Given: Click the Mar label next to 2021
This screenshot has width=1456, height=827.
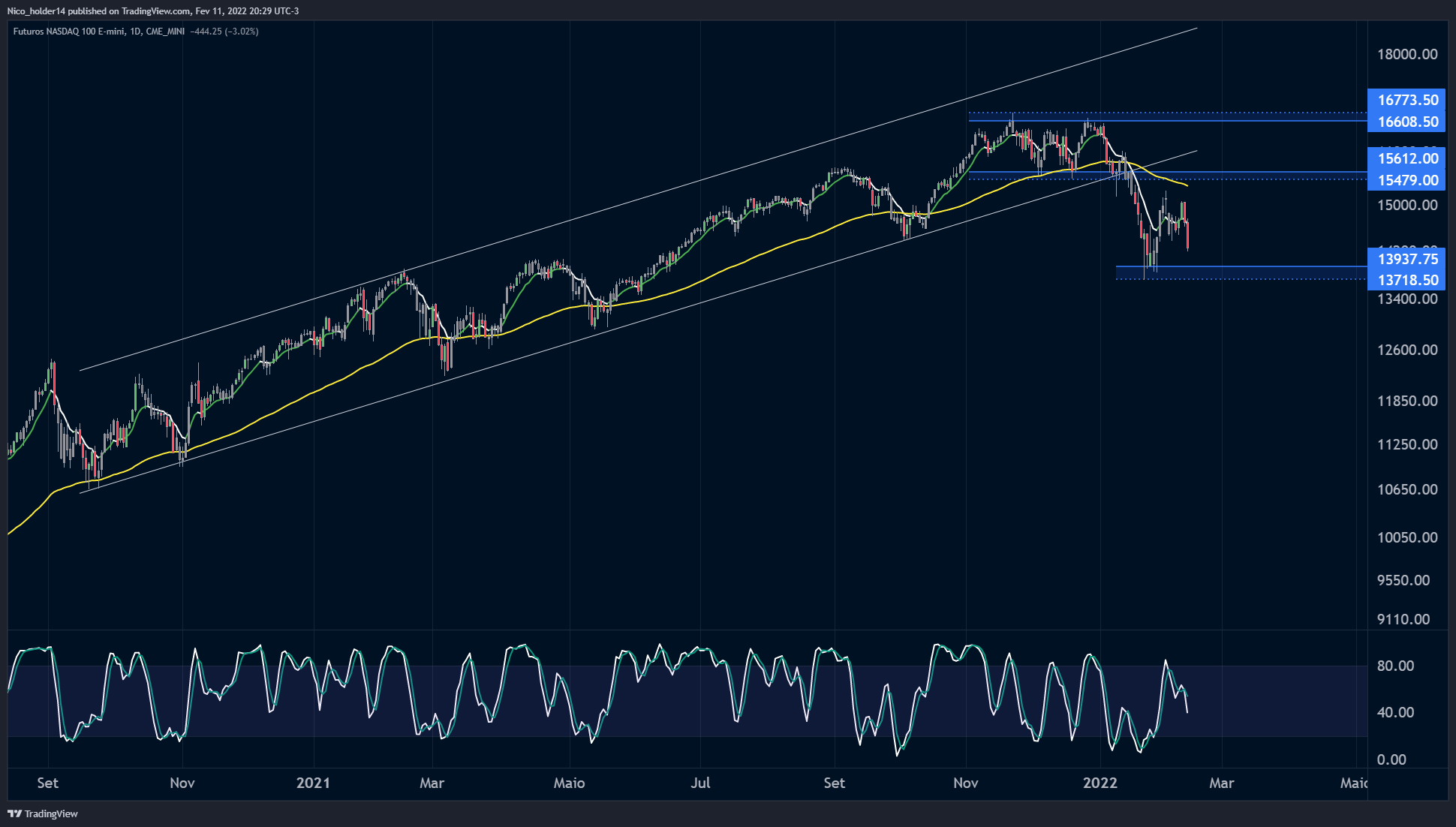Looking at the screenshot, I should tap(432, 783).
